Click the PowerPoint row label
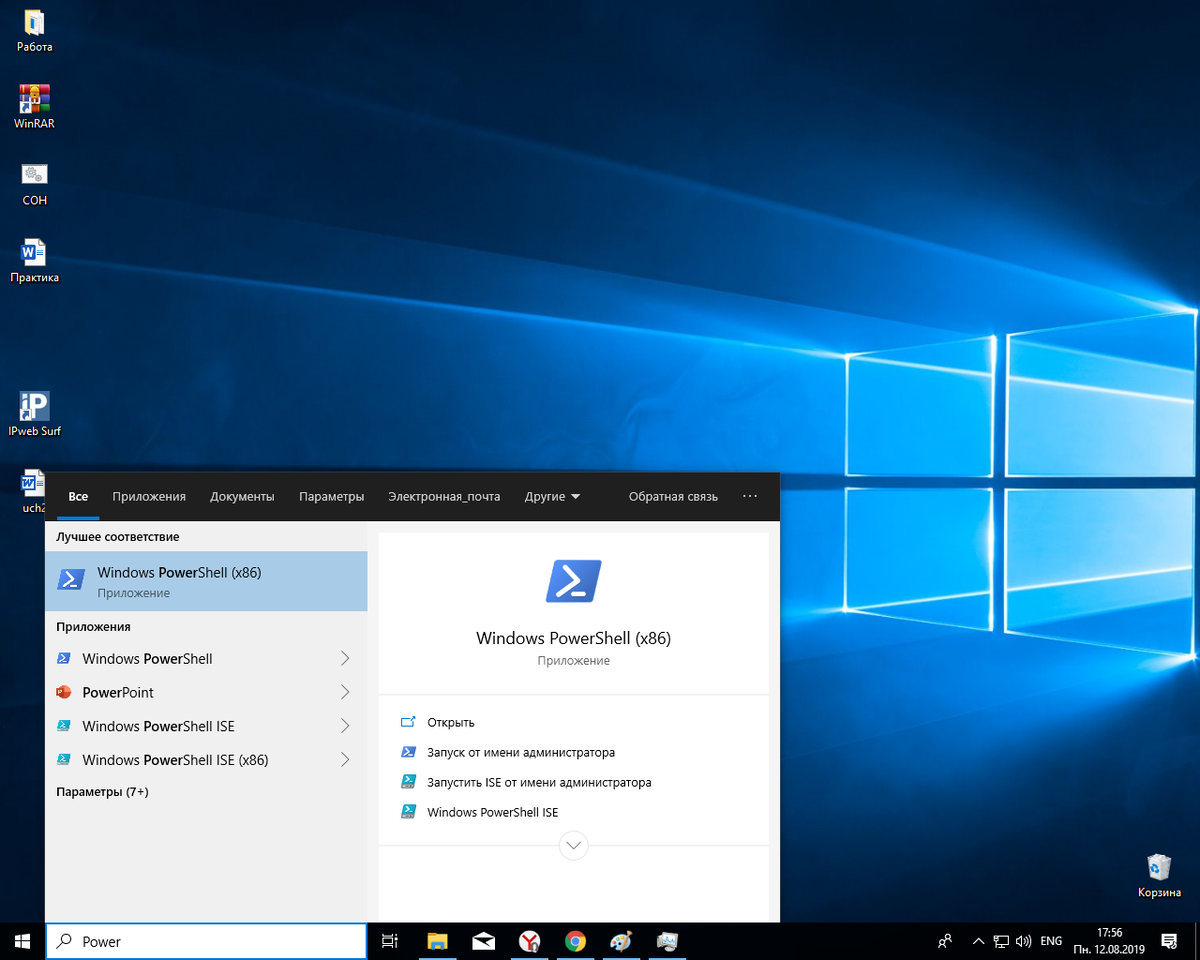The width and height of the screenshot is (1200, 960). [x=118, y=692]
